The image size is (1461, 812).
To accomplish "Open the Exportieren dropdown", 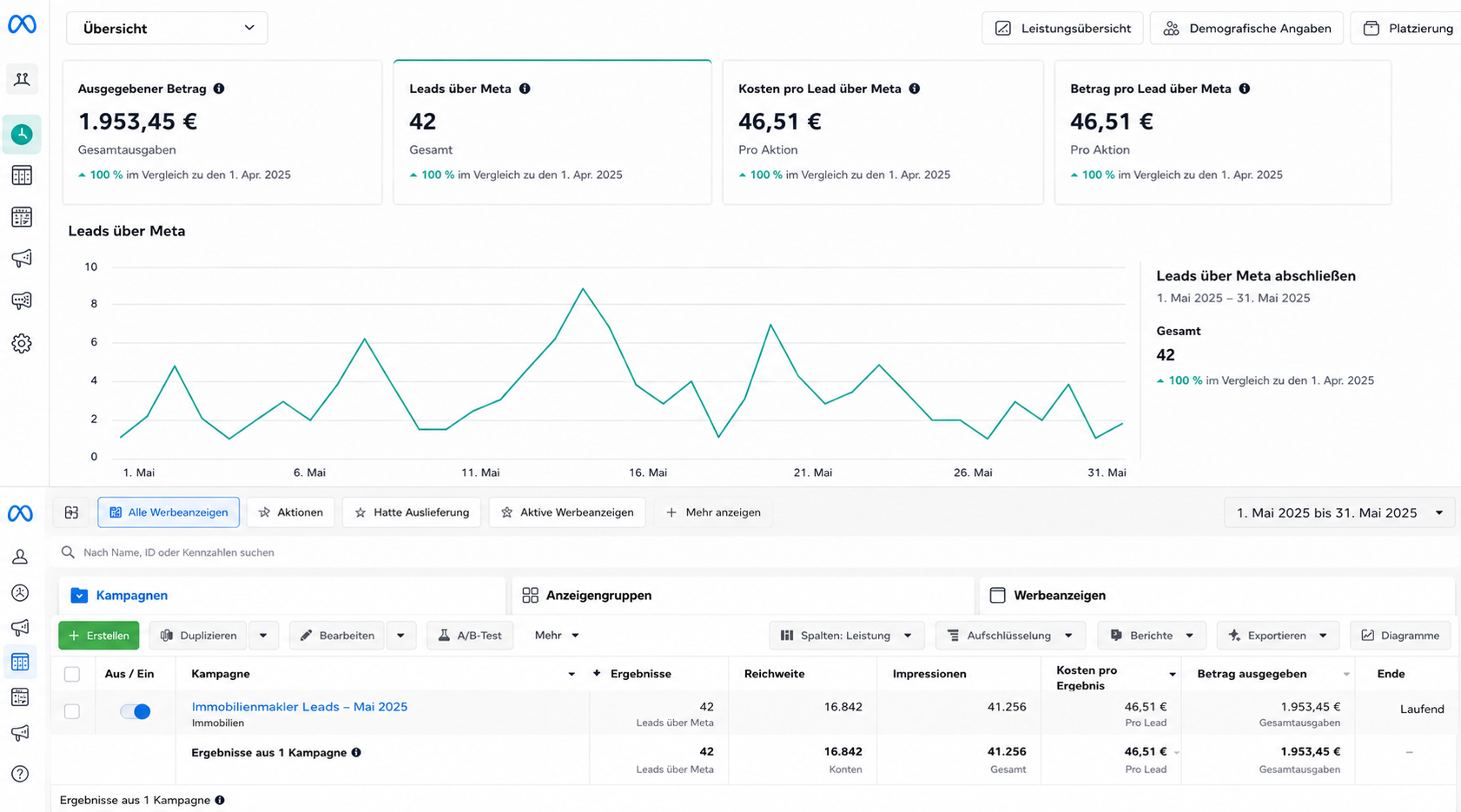I will click(x=1278, y=636).
